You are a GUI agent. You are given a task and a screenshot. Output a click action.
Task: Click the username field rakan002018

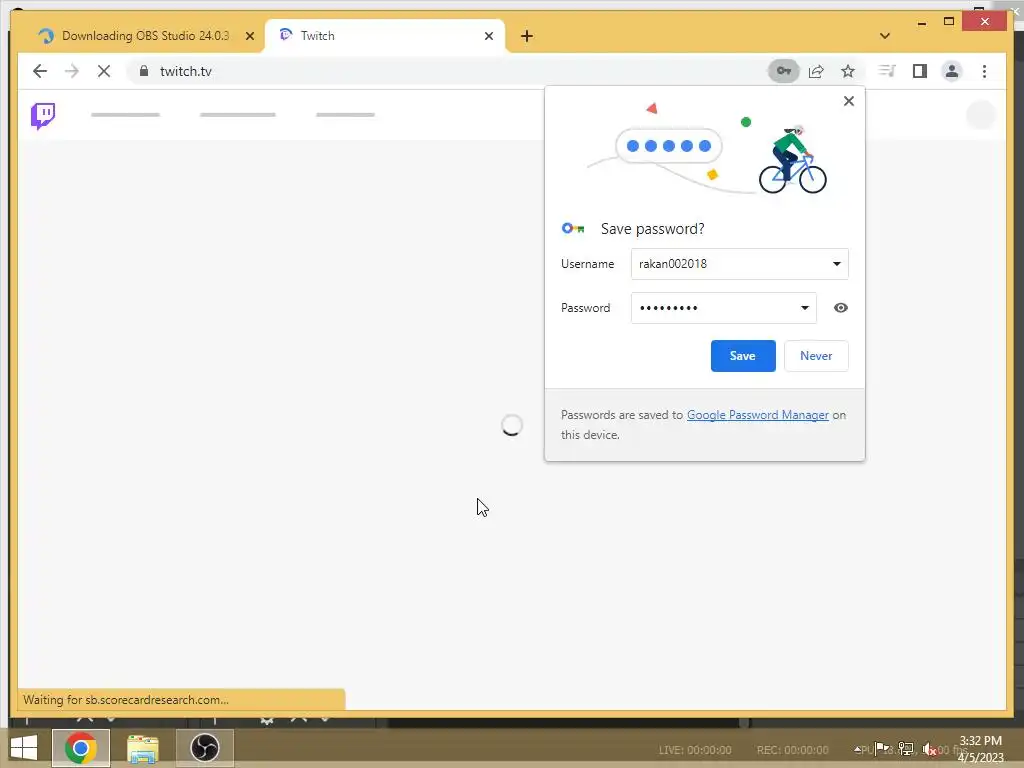[739, 264]
